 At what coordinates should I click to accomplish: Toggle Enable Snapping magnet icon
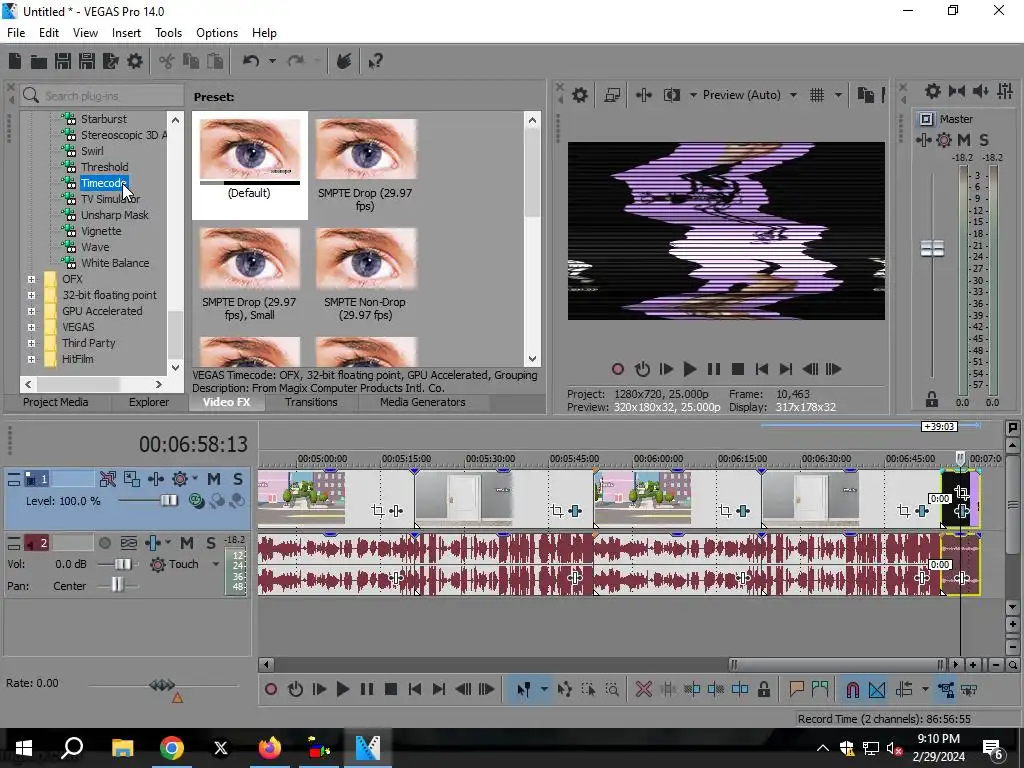click(x=852, y=690)
